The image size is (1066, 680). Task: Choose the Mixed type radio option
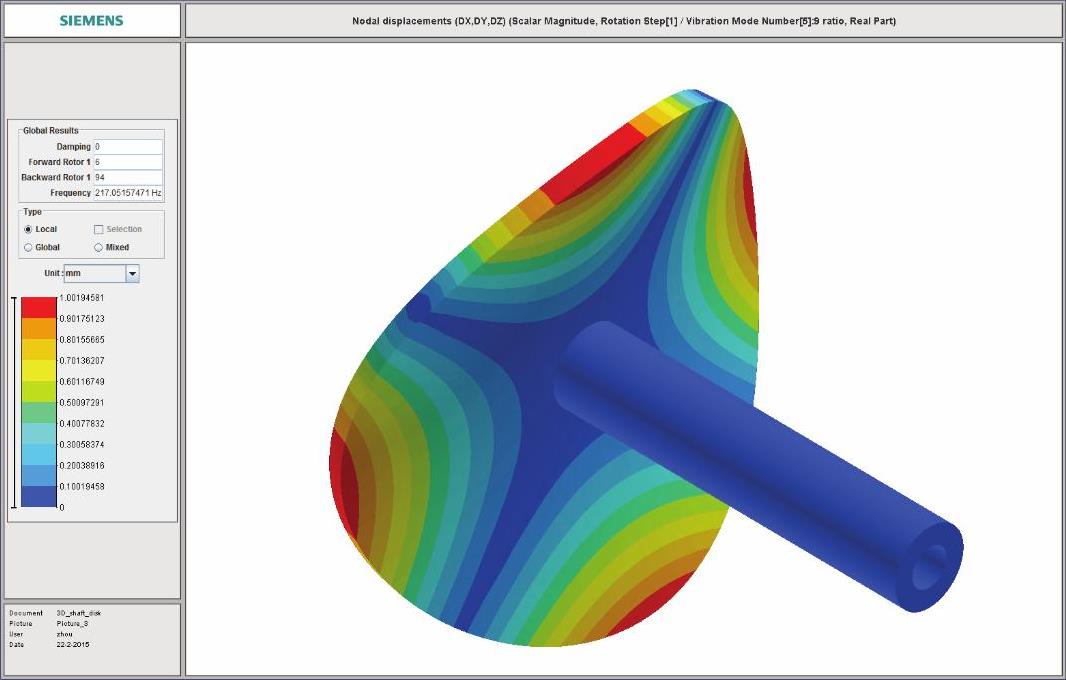click(98, 247)
